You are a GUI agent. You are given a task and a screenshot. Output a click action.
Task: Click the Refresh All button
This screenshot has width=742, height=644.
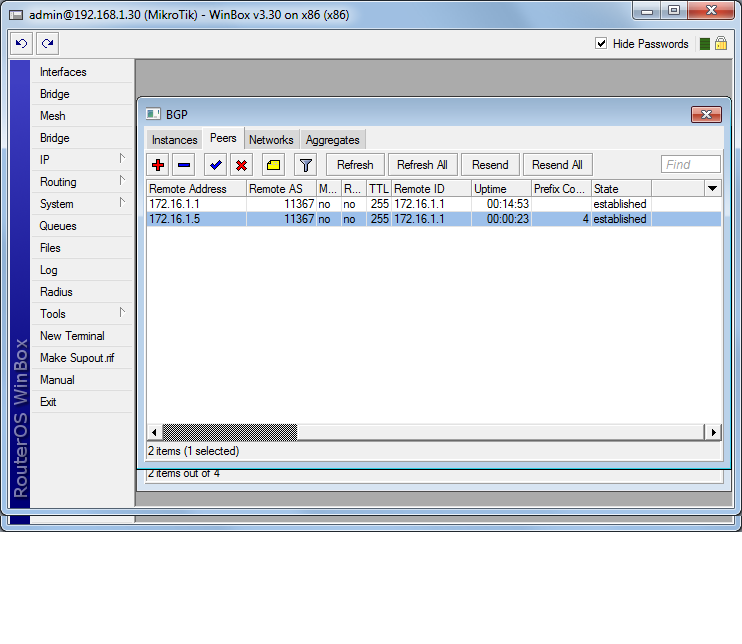(422, 165)
